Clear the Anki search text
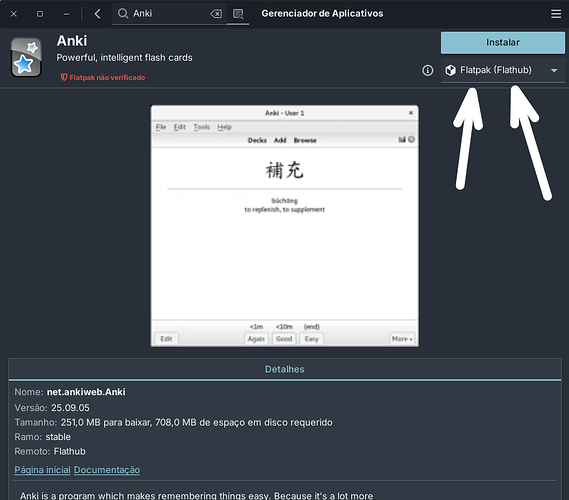569x500 pixels. 216,14
